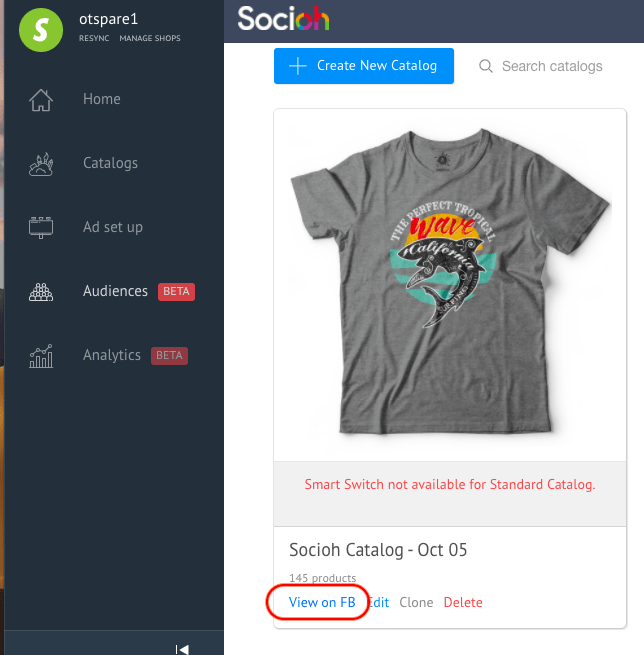Click the Ad set up billboard icon

click(41, 227)
